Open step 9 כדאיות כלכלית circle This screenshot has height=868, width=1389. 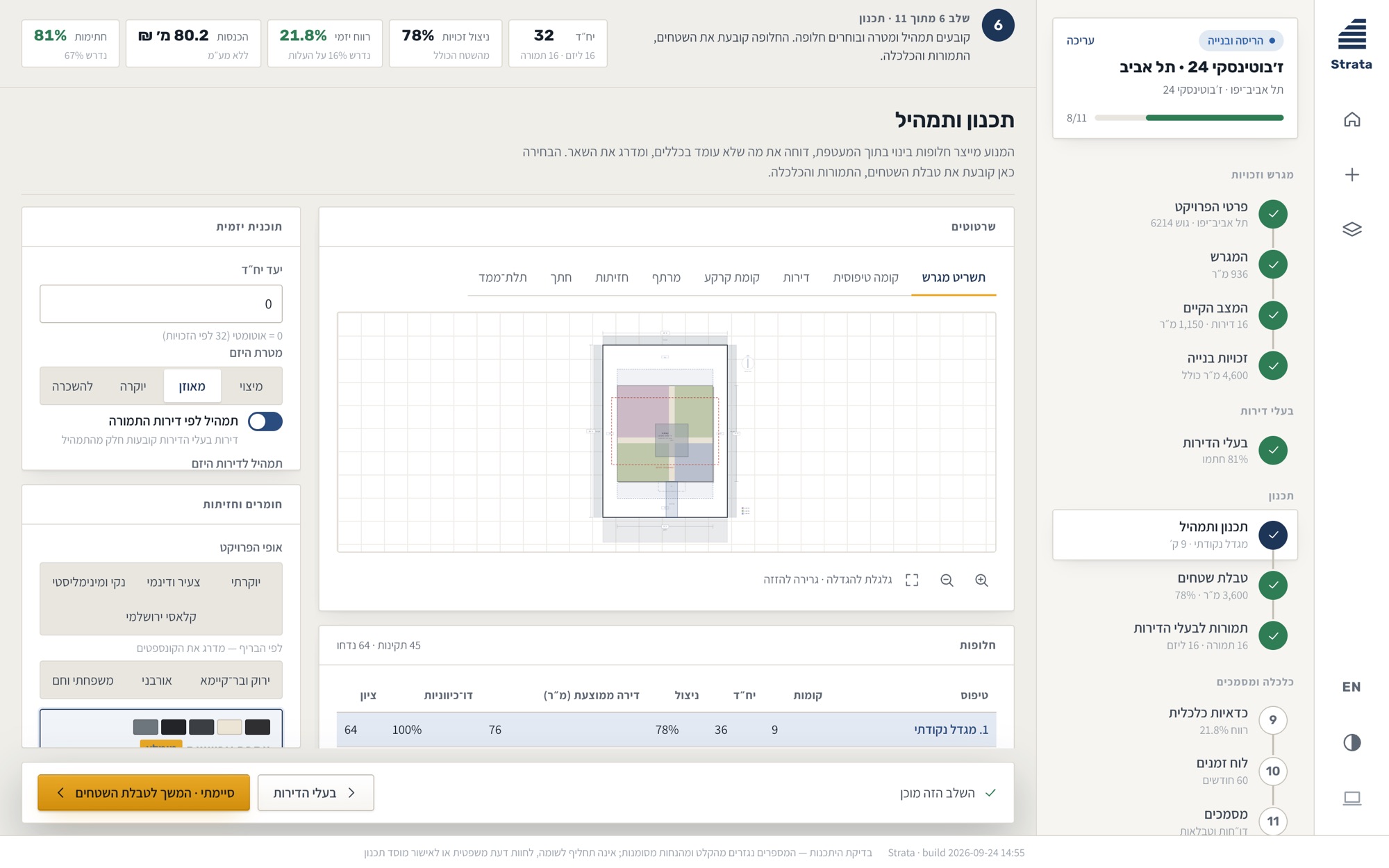tap(1272, 720)
